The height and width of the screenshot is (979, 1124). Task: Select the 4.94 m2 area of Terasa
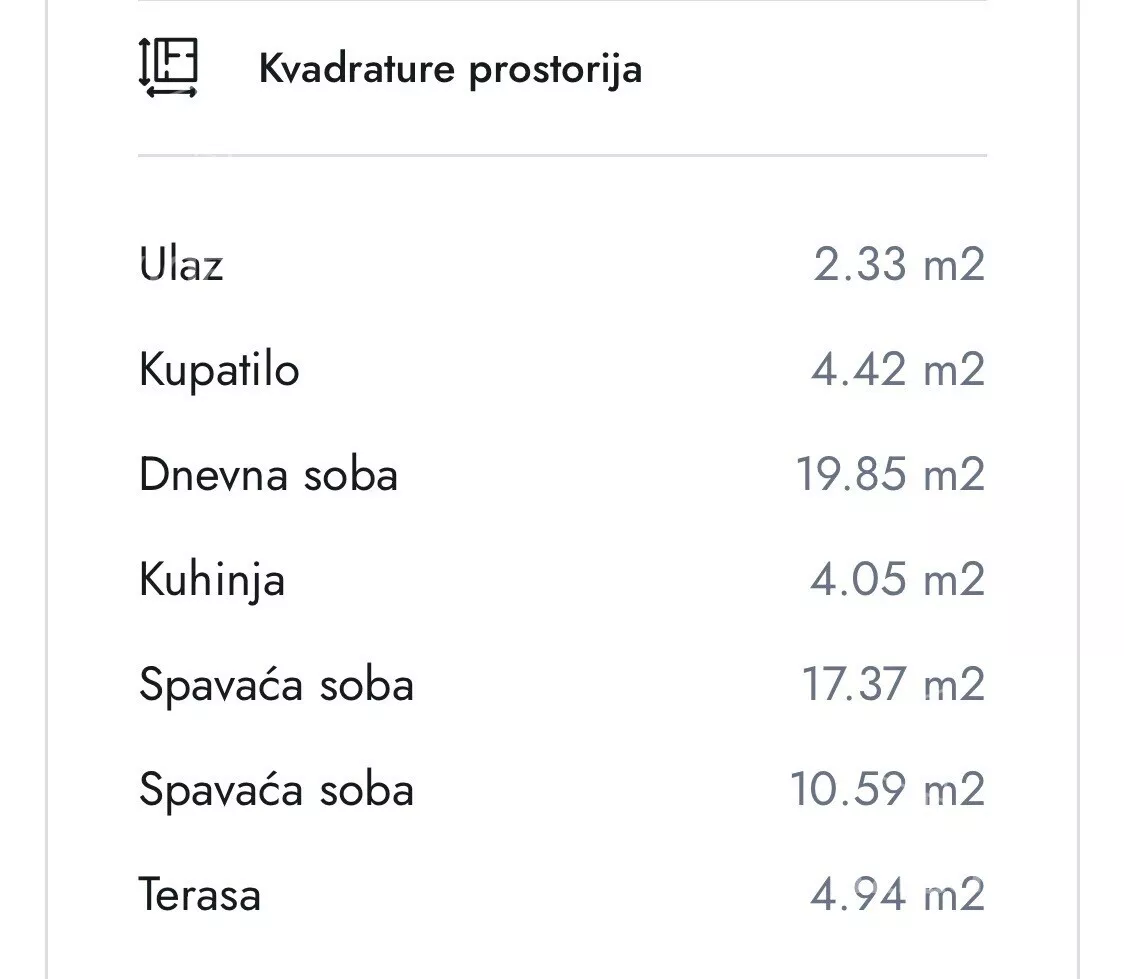(x=898, y=894)
